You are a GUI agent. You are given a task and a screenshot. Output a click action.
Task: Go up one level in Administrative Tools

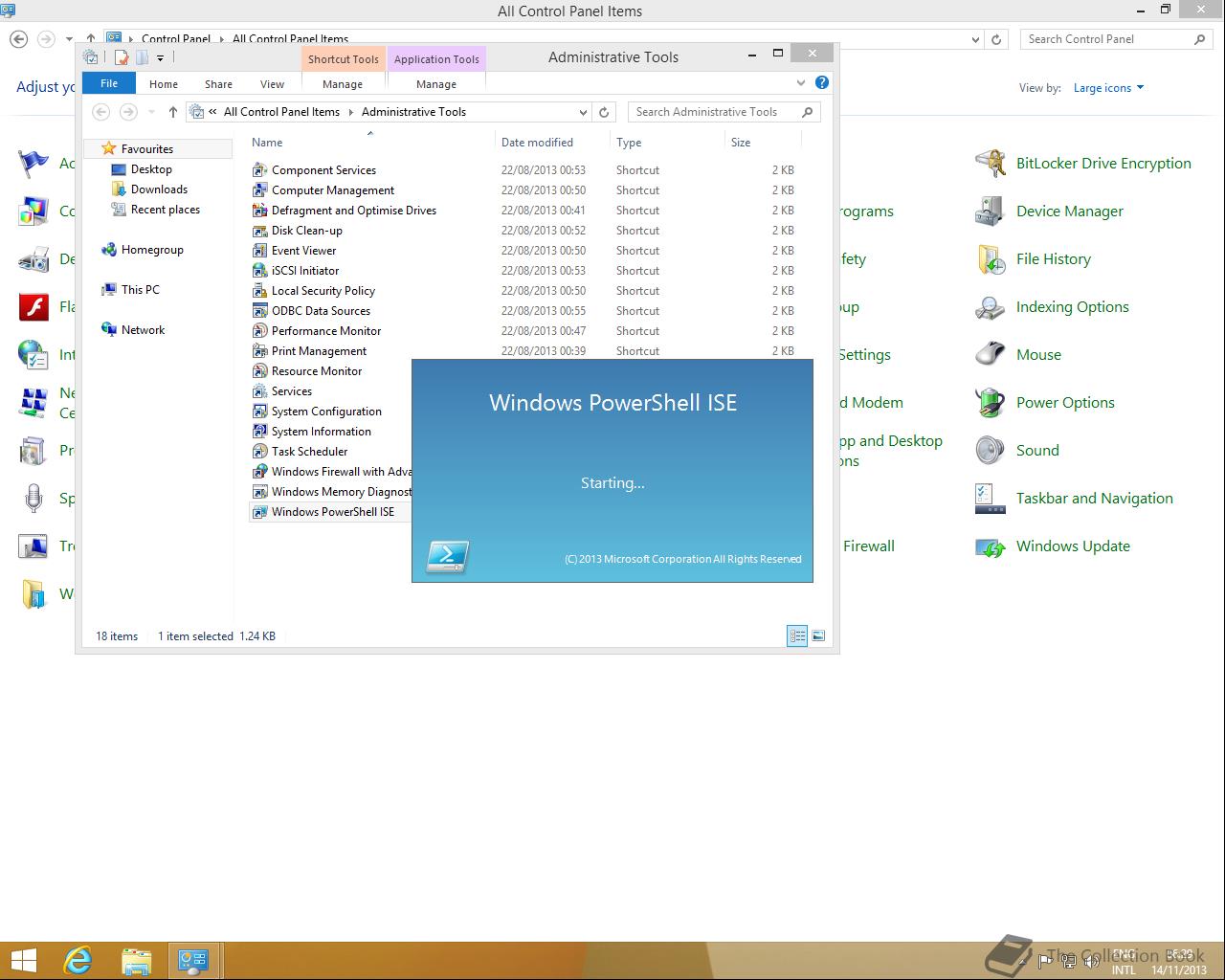(x=173, y=112)
